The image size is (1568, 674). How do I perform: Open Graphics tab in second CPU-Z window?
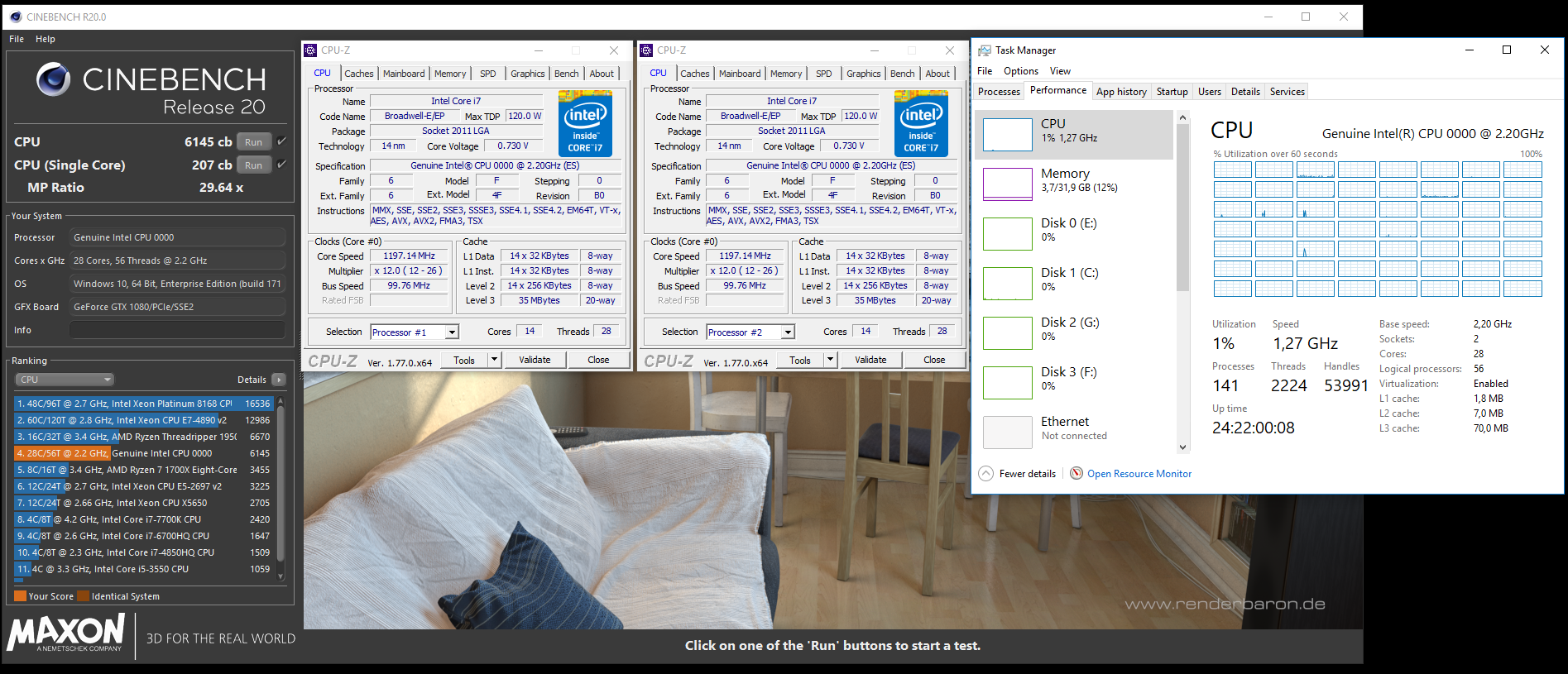coord(863,74)
